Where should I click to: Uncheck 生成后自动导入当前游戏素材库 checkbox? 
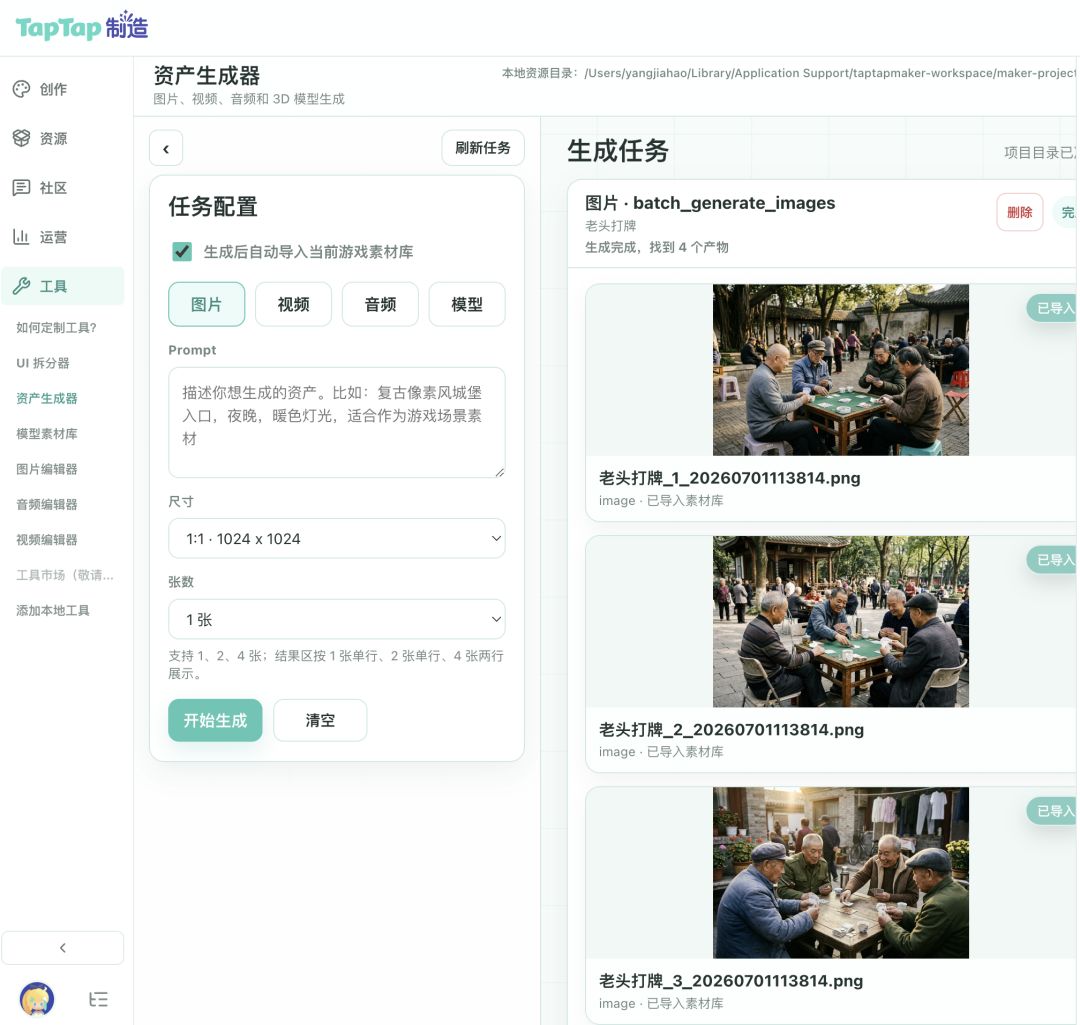182,251
